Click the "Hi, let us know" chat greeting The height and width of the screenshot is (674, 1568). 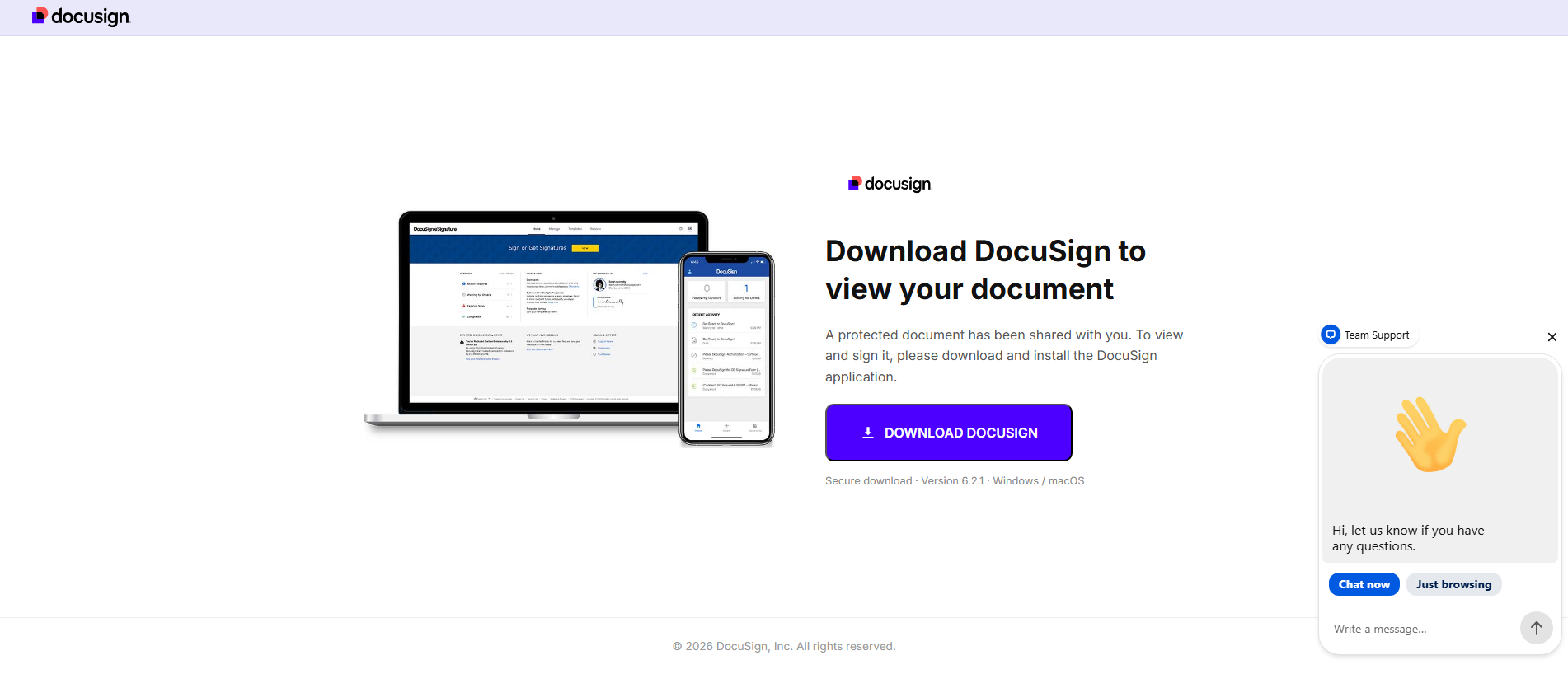(1408, 538)
